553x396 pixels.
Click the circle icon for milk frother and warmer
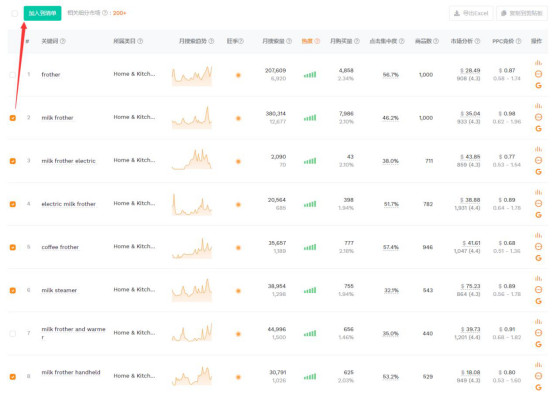click(538, 333)
